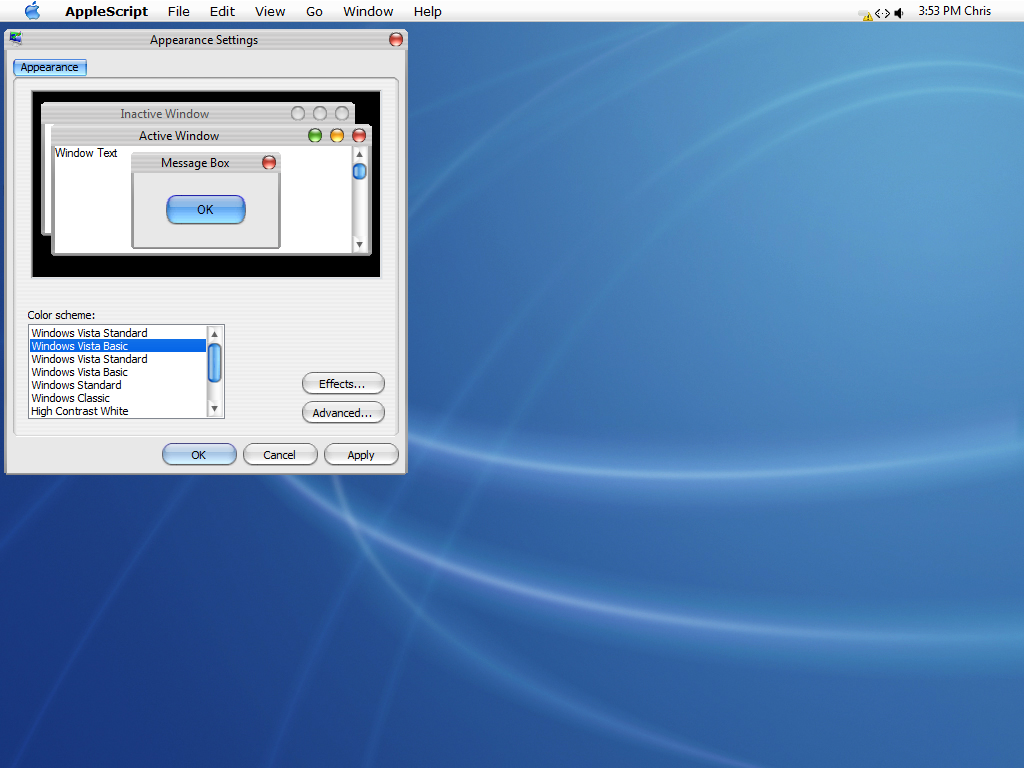Click the yellow warning tray icon
This screenshot has width=1024, height=768.
coord(866,15)
